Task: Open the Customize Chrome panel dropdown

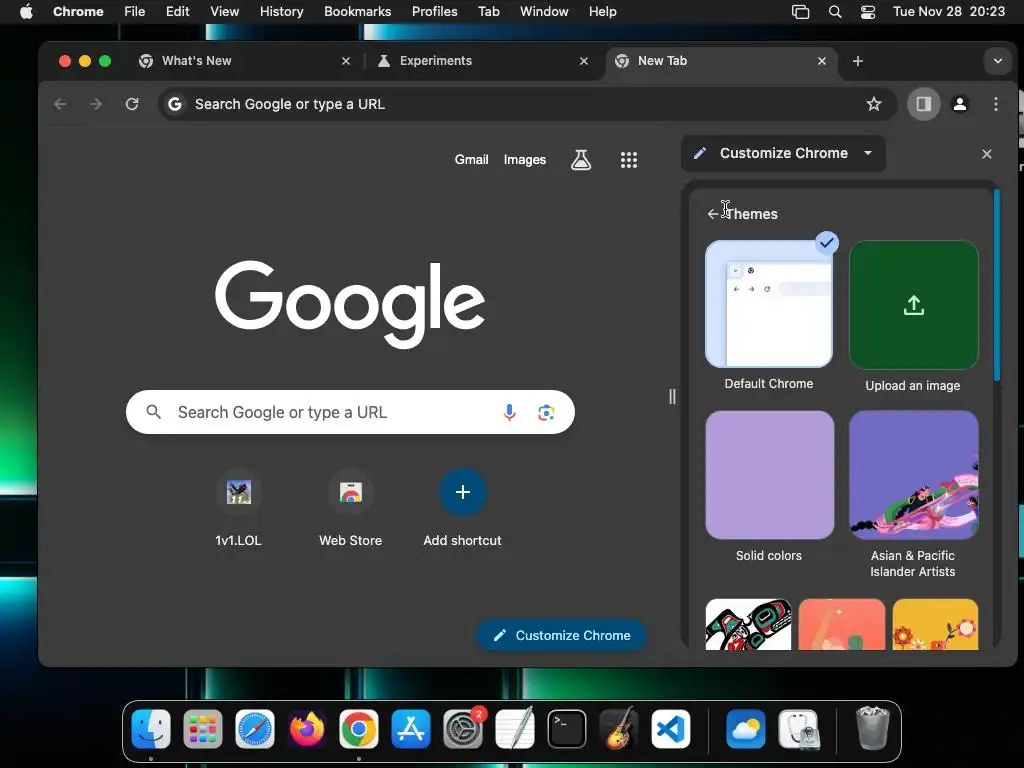Action: pyautogui.click(x=783, y=153)
